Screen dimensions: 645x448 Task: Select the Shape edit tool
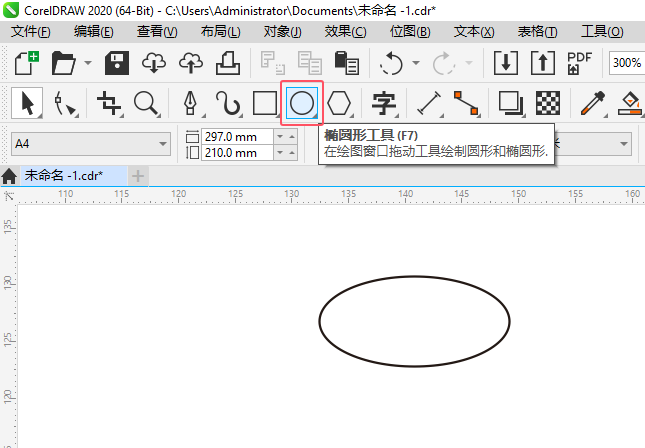[65, 103]
